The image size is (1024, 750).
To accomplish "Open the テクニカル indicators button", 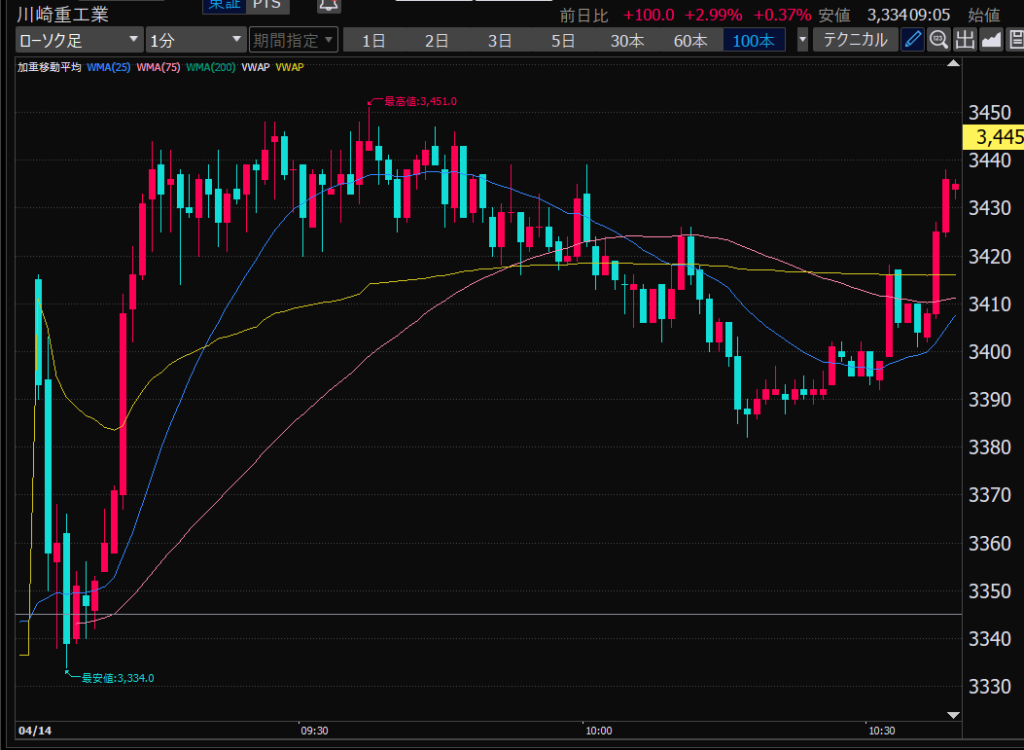I will tap(855, 40).
